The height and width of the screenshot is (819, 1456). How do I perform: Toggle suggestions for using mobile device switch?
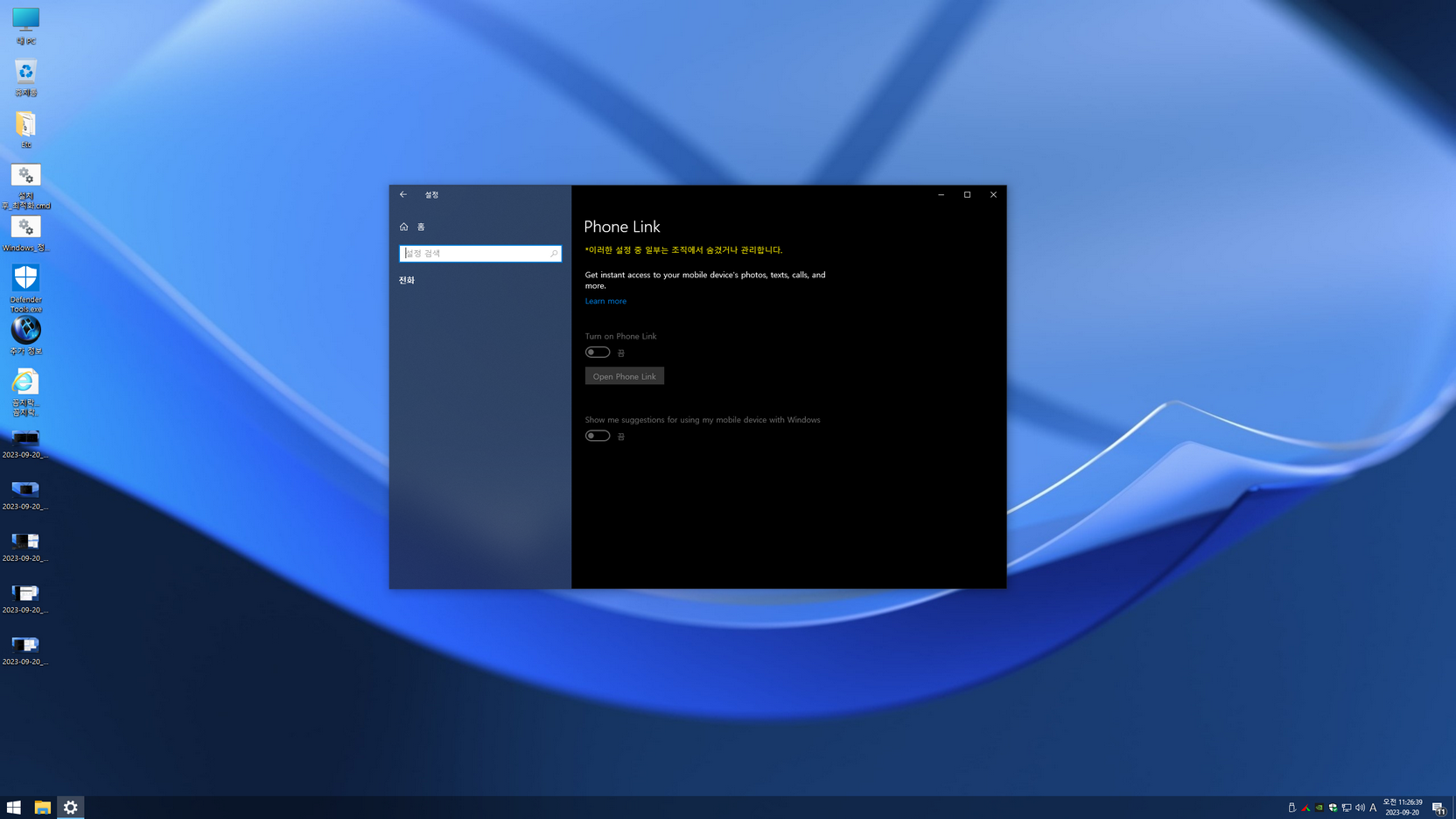point(598,436)
